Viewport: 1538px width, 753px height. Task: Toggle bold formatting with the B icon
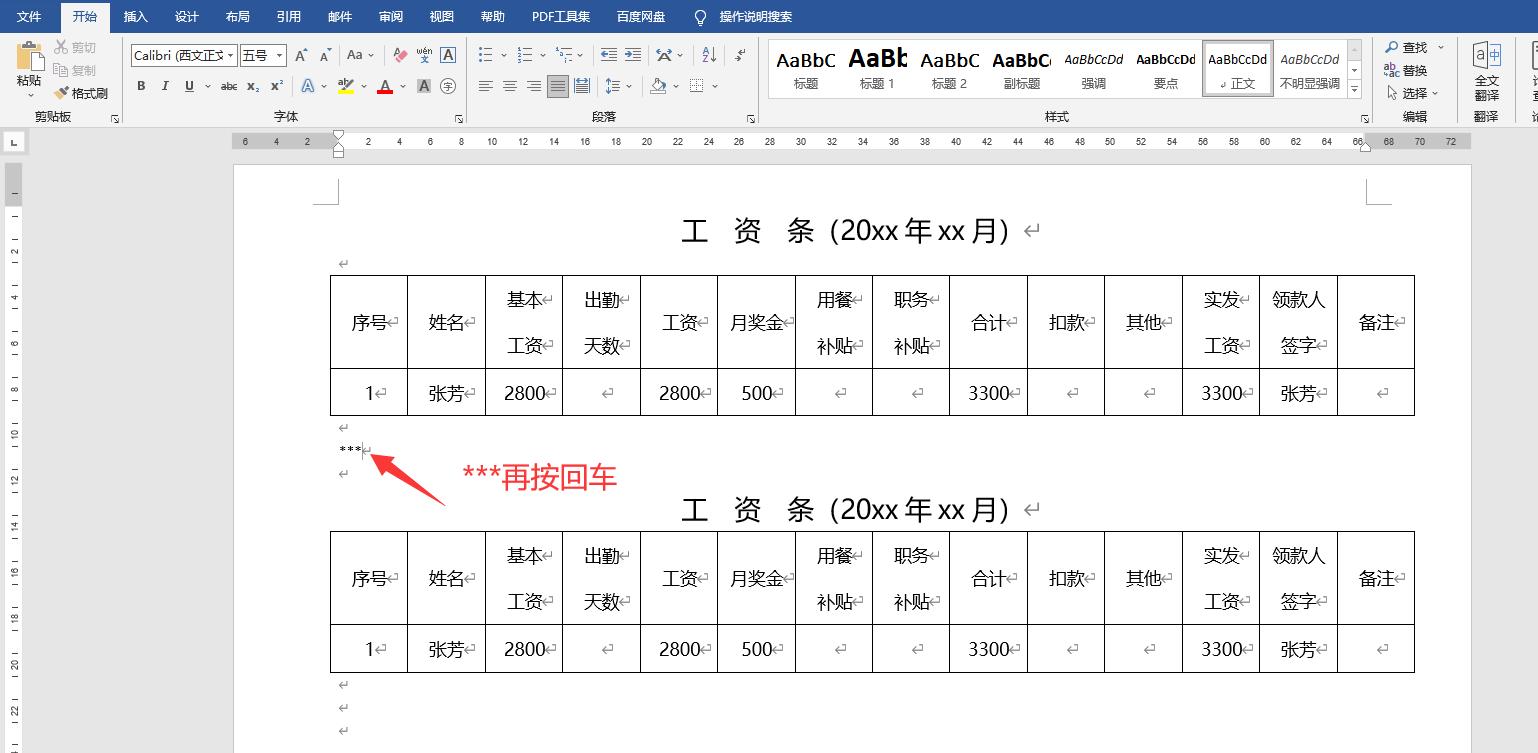pyautogui.click(x=141, y=86)
